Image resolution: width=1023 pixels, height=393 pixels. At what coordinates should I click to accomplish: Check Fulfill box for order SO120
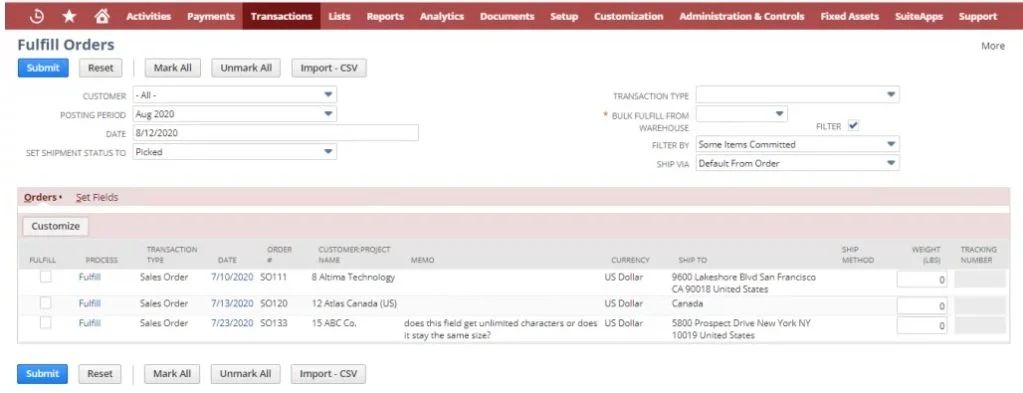[x=45, y=303]
